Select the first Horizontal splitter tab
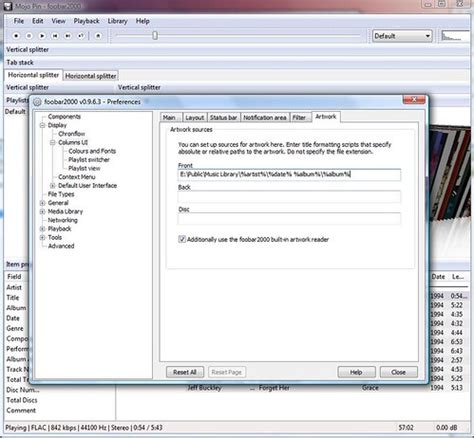Viewport: 474px width, 438px height. (x=33, y=75)
